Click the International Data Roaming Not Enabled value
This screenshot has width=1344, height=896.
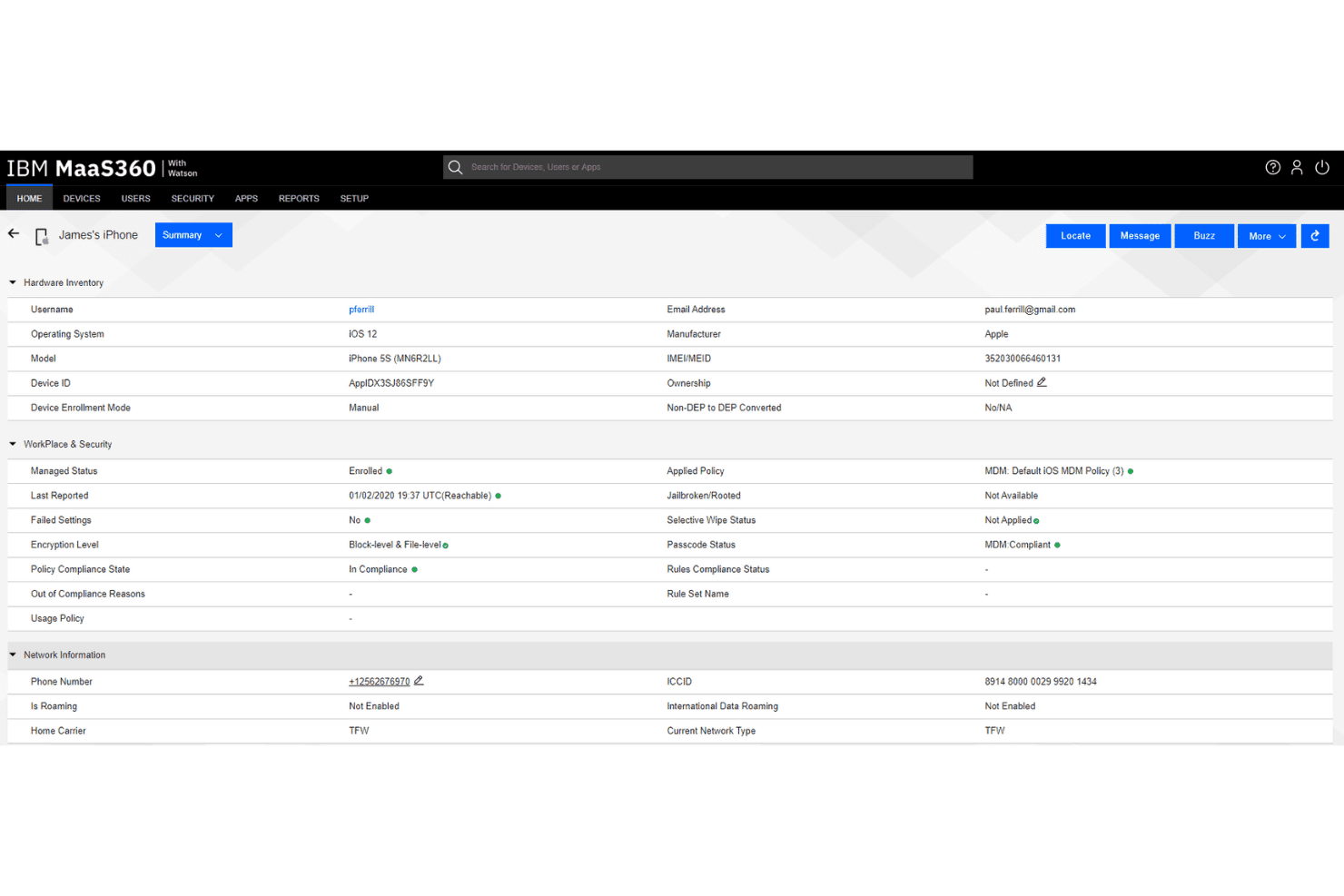click(x=1010, y=706)
